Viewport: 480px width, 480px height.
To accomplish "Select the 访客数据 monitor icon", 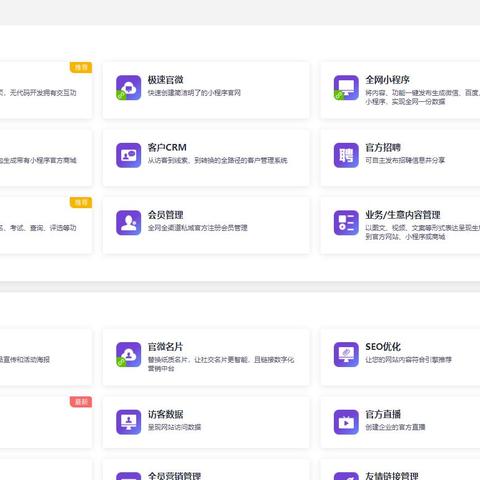I will [128, 422].
